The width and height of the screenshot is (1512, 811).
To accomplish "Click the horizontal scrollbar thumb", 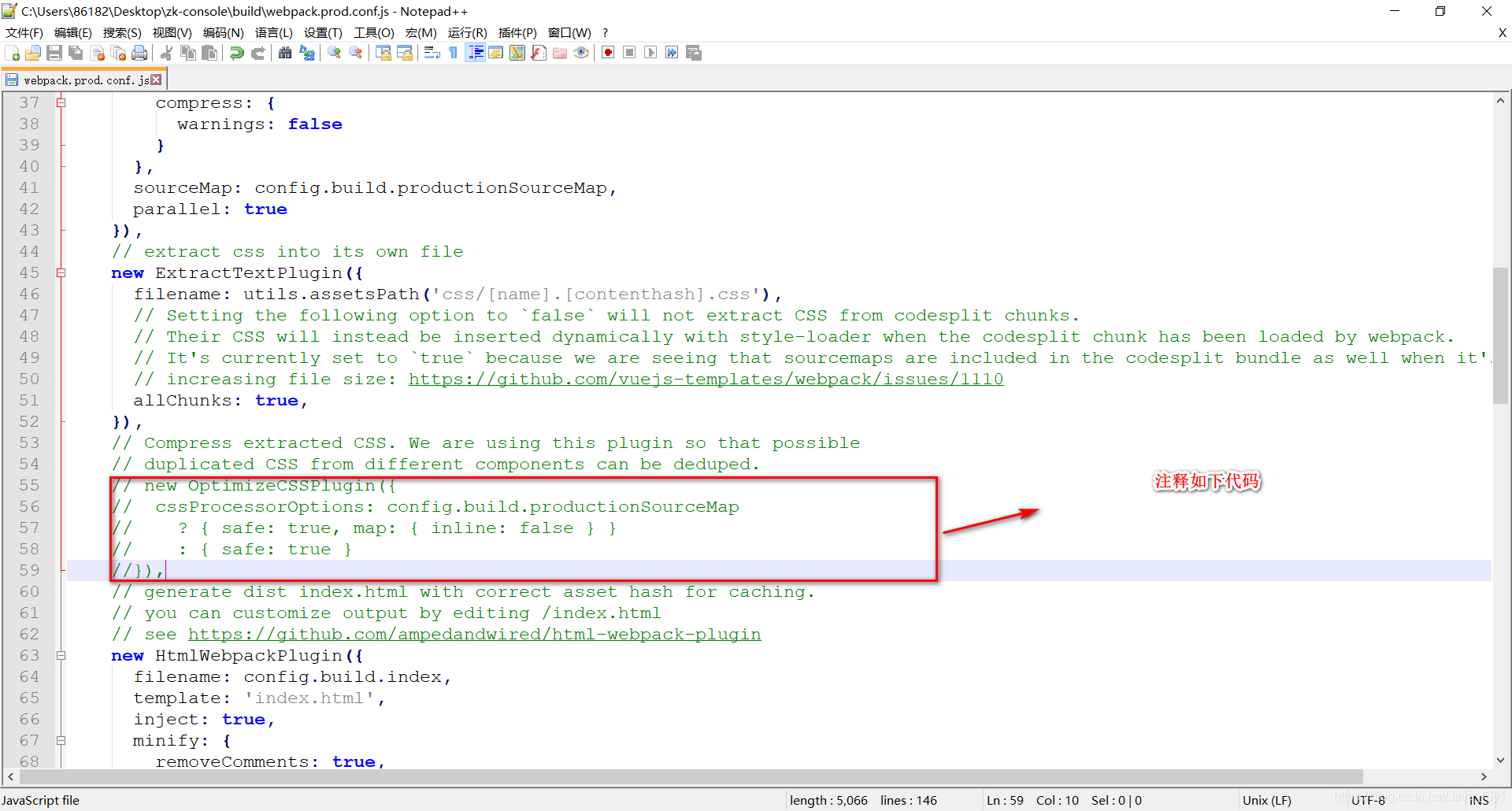I will pyautogui.click(x=690, y=776).
